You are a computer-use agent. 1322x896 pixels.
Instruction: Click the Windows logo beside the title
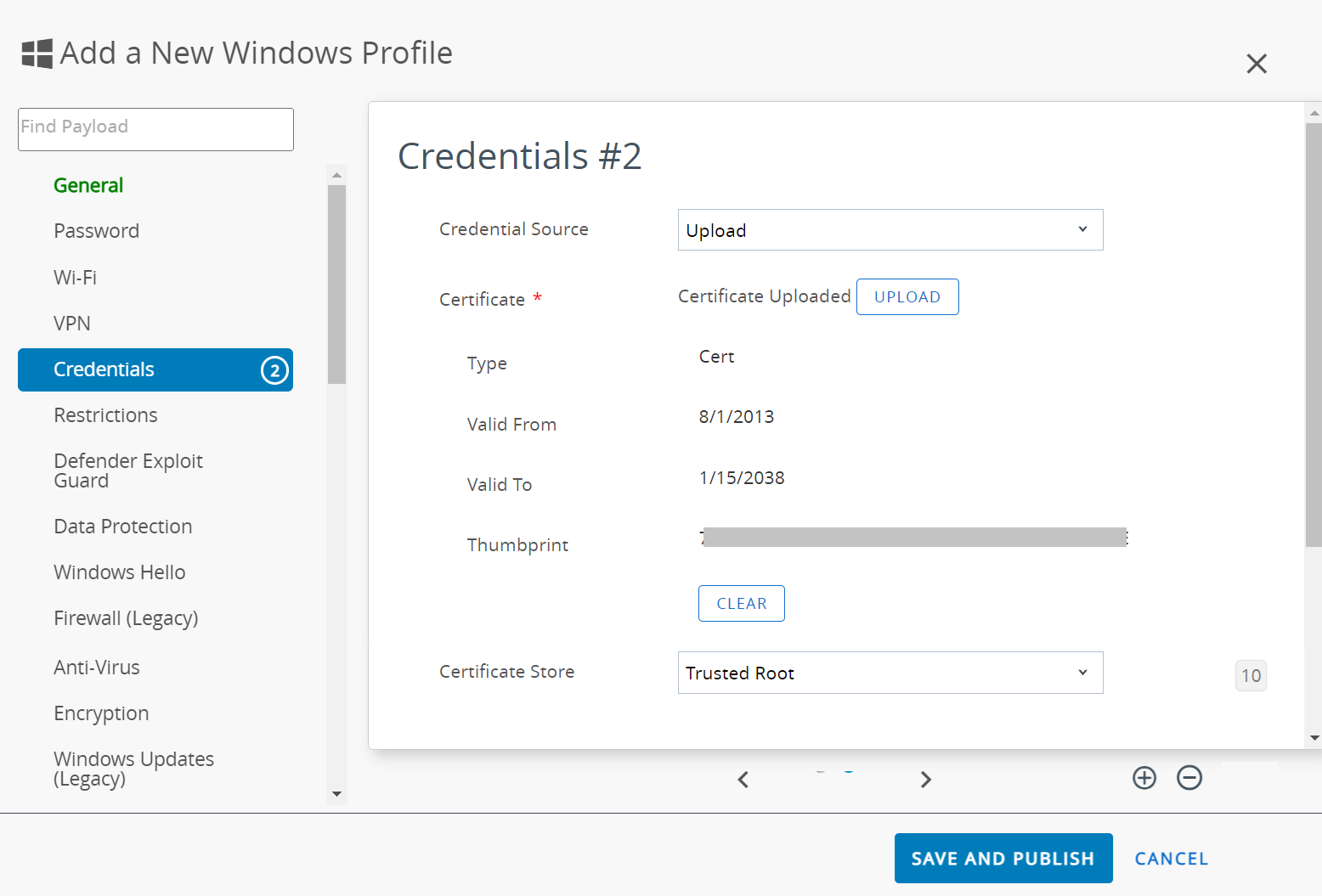point(37,54)
